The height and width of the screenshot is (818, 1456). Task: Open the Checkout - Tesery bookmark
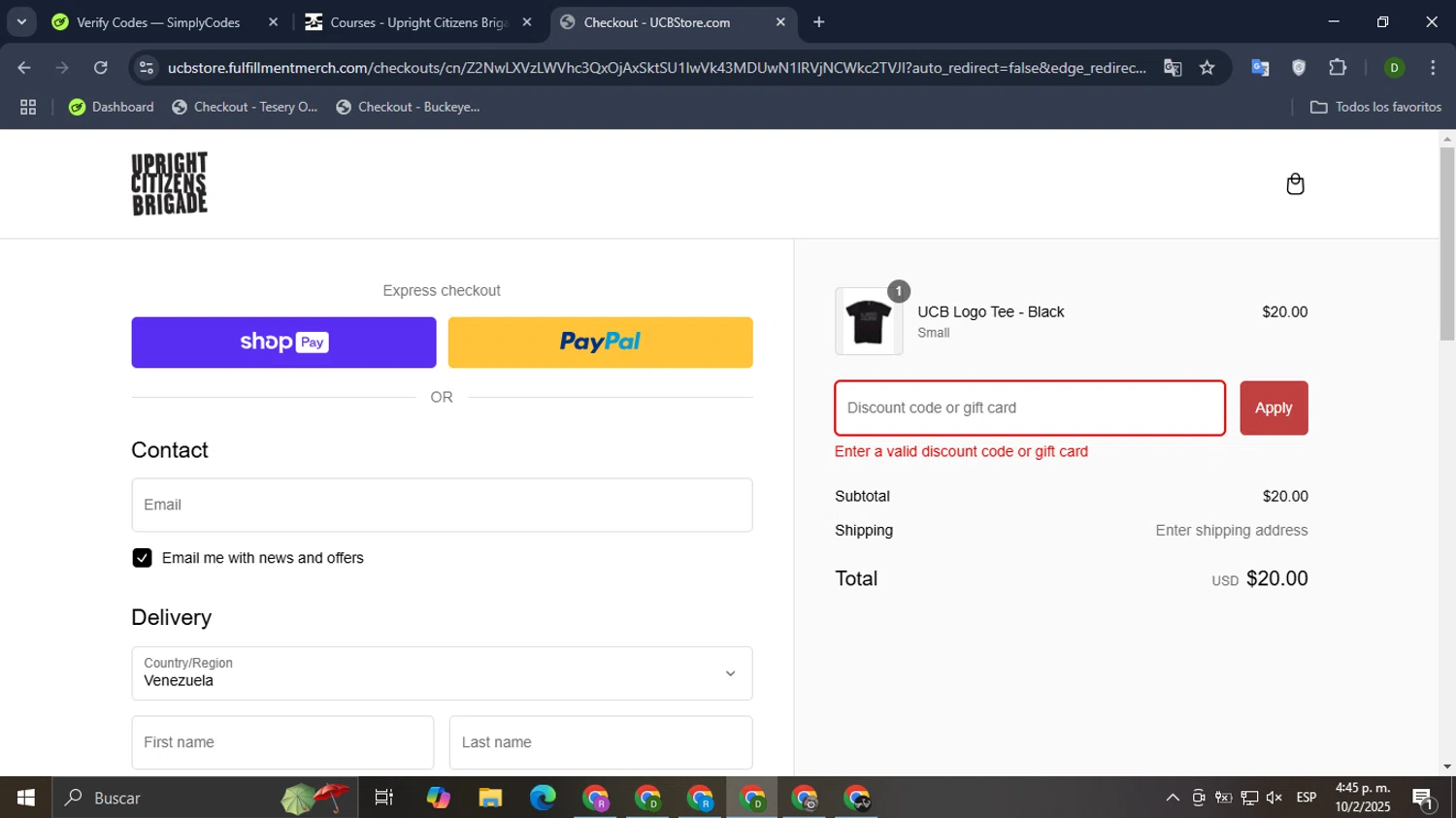[245, 107]
